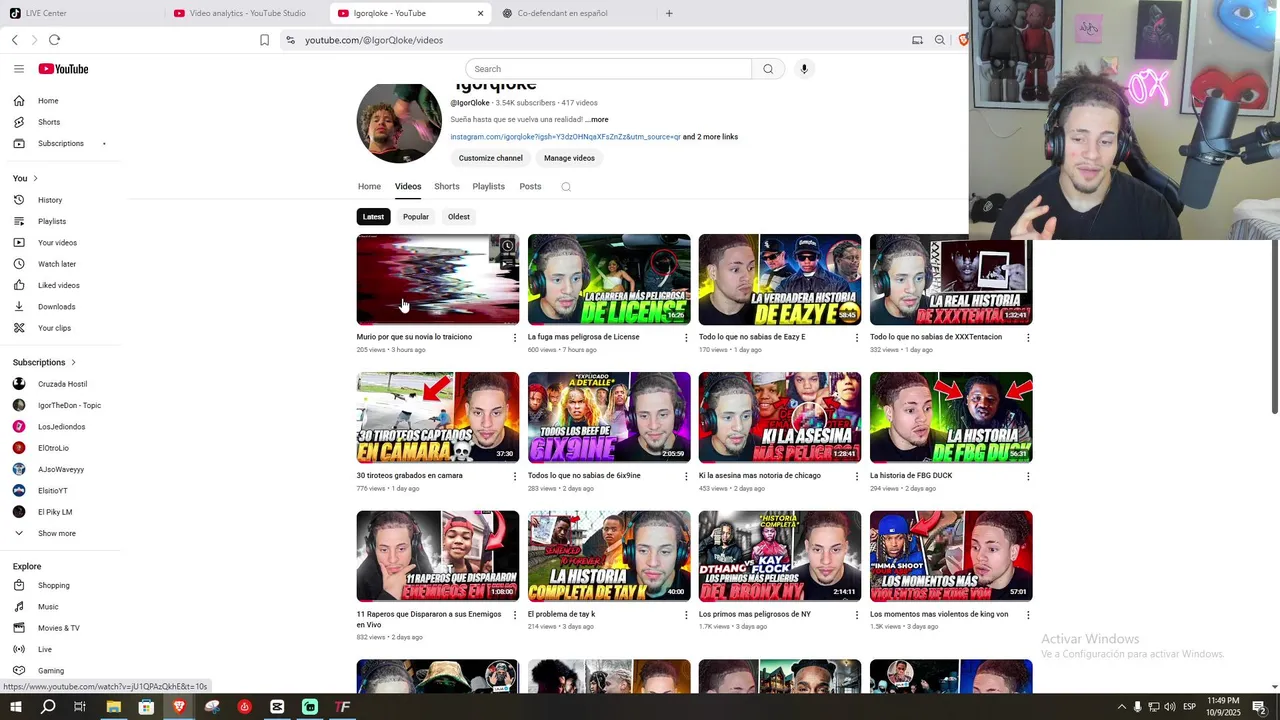Click the YouTube search input field
Image resolution: width=1280 pixels, height=720 pixels.
click(x=608, y=69)
